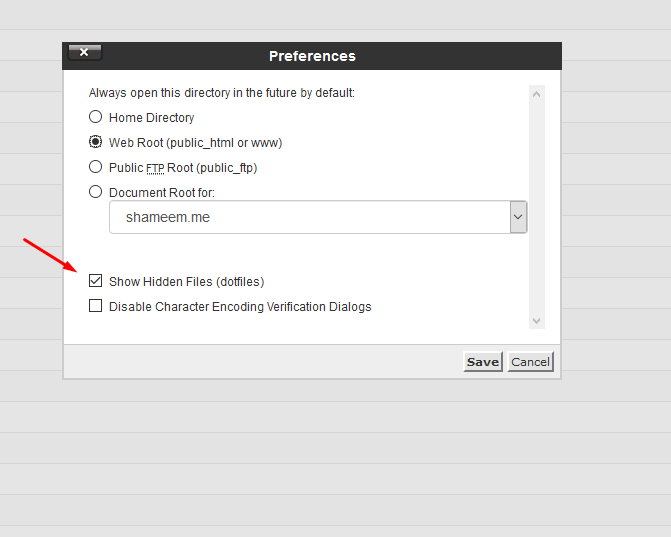Close the Preferences dialog with the X button

pyautogui.click(x=84, y=52)
